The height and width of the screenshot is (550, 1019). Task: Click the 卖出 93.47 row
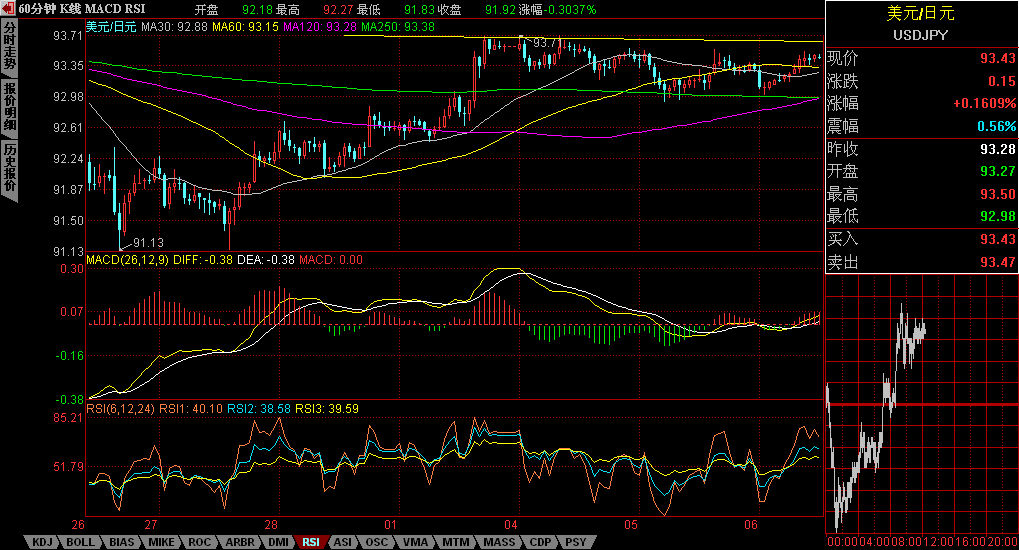pos(921,263)
